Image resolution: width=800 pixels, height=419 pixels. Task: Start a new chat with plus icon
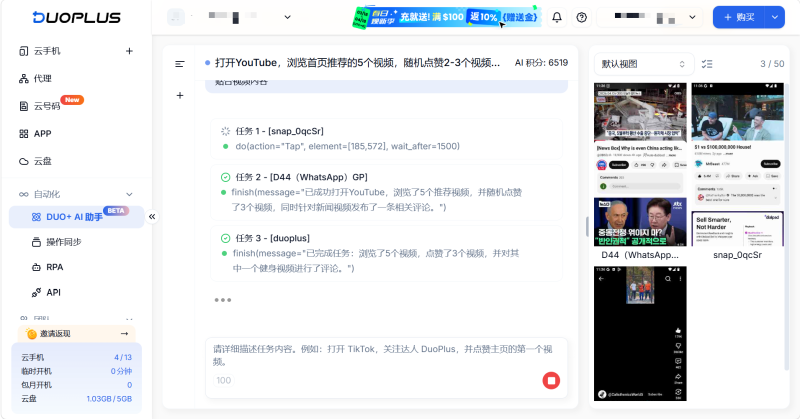tap(180, 96)
